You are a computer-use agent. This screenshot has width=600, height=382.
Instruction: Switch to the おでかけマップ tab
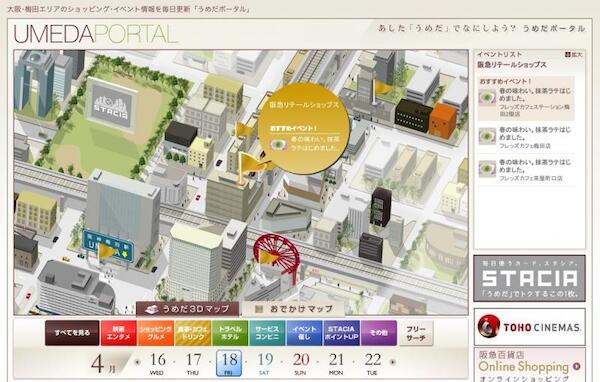point(294,309)
